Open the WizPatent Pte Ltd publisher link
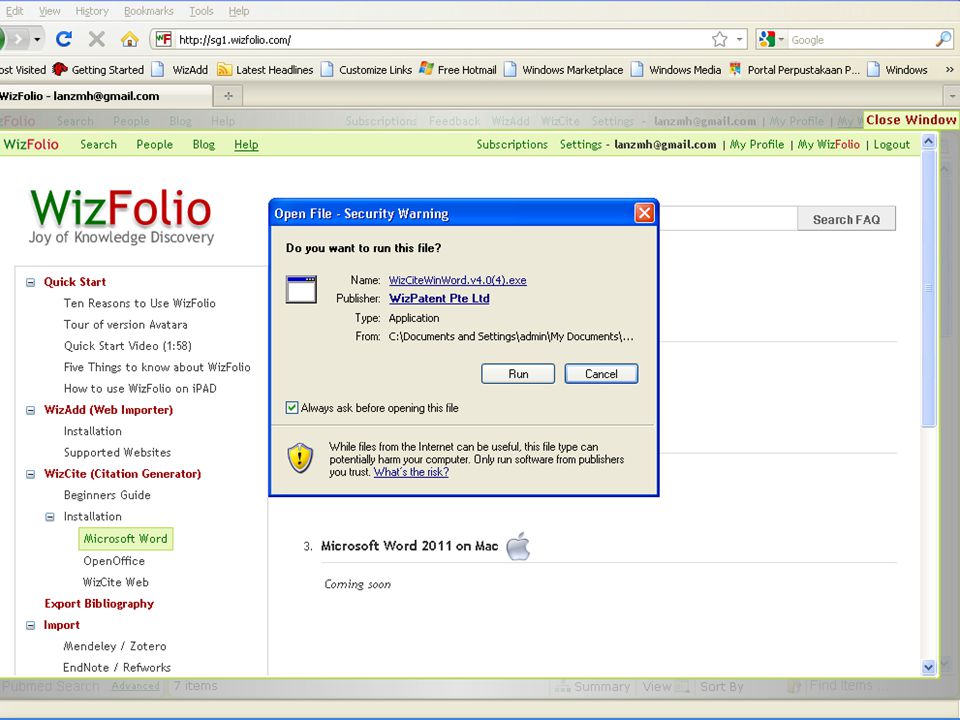 (439, 298)
